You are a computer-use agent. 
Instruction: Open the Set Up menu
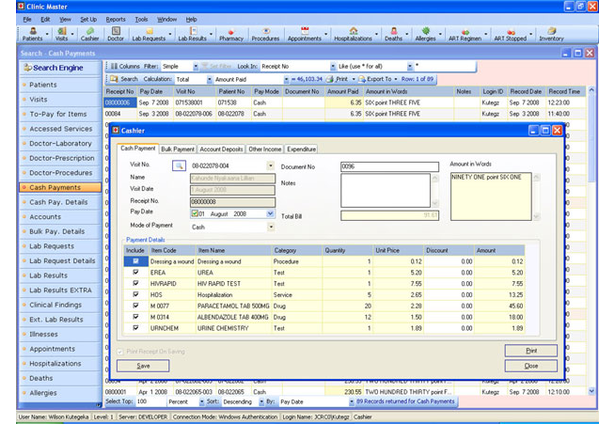(88, 19)
